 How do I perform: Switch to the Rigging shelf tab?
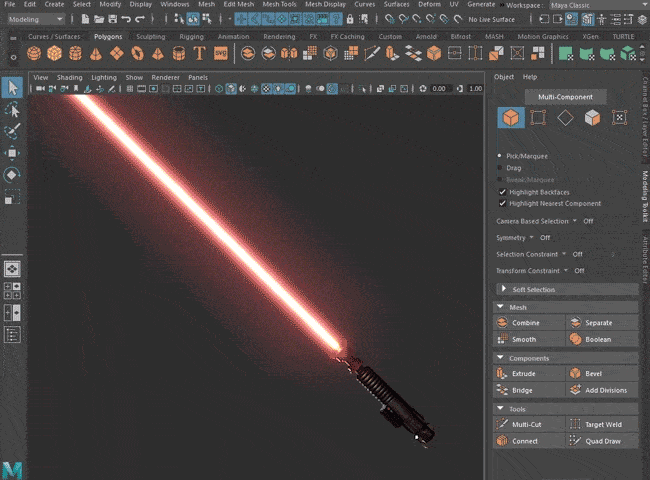click(191, 36)
